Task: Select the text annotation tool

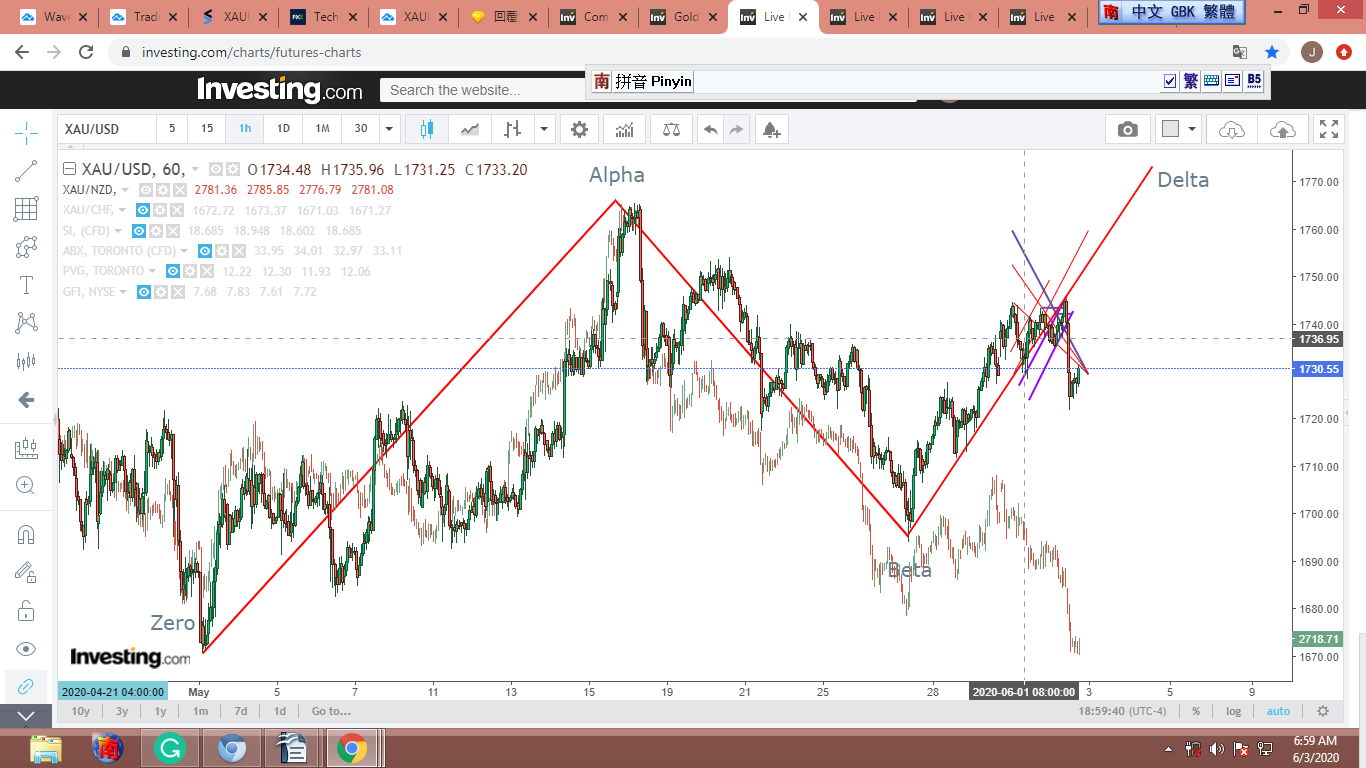Action: (x=27, y=285)
